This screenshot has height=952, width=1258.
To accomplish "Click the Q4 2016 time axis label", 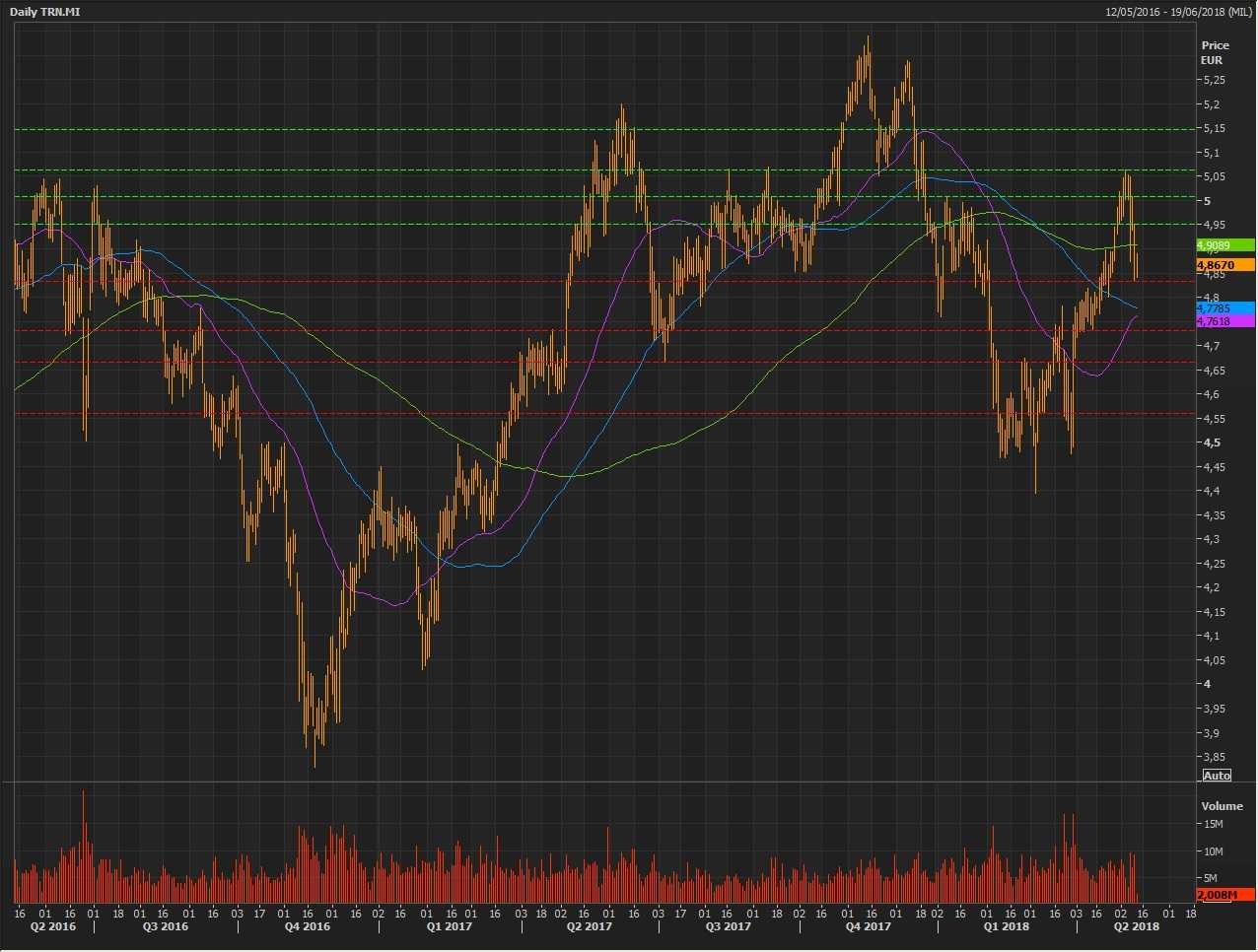I will pos(308,926).
